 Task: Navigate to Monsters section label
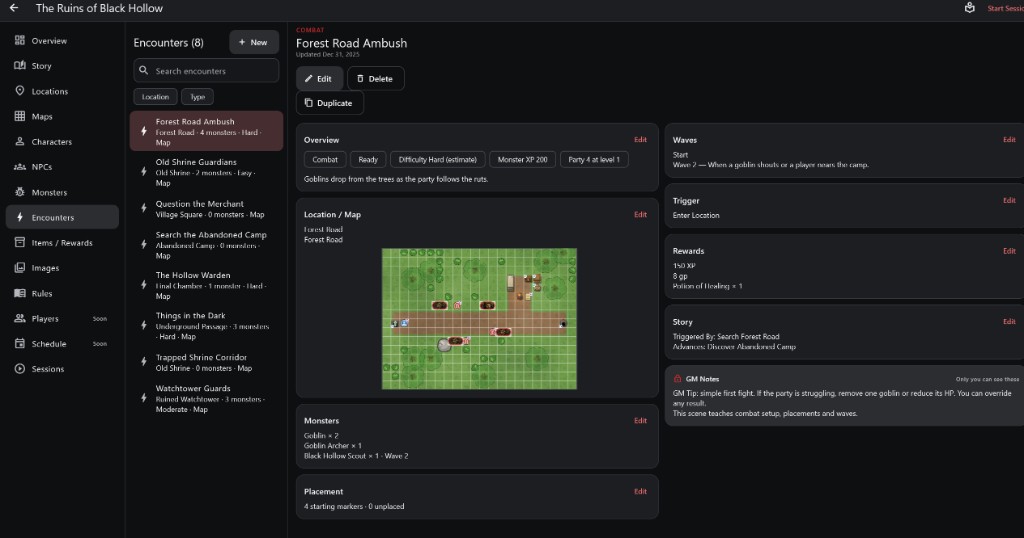[x=49, y=193]
